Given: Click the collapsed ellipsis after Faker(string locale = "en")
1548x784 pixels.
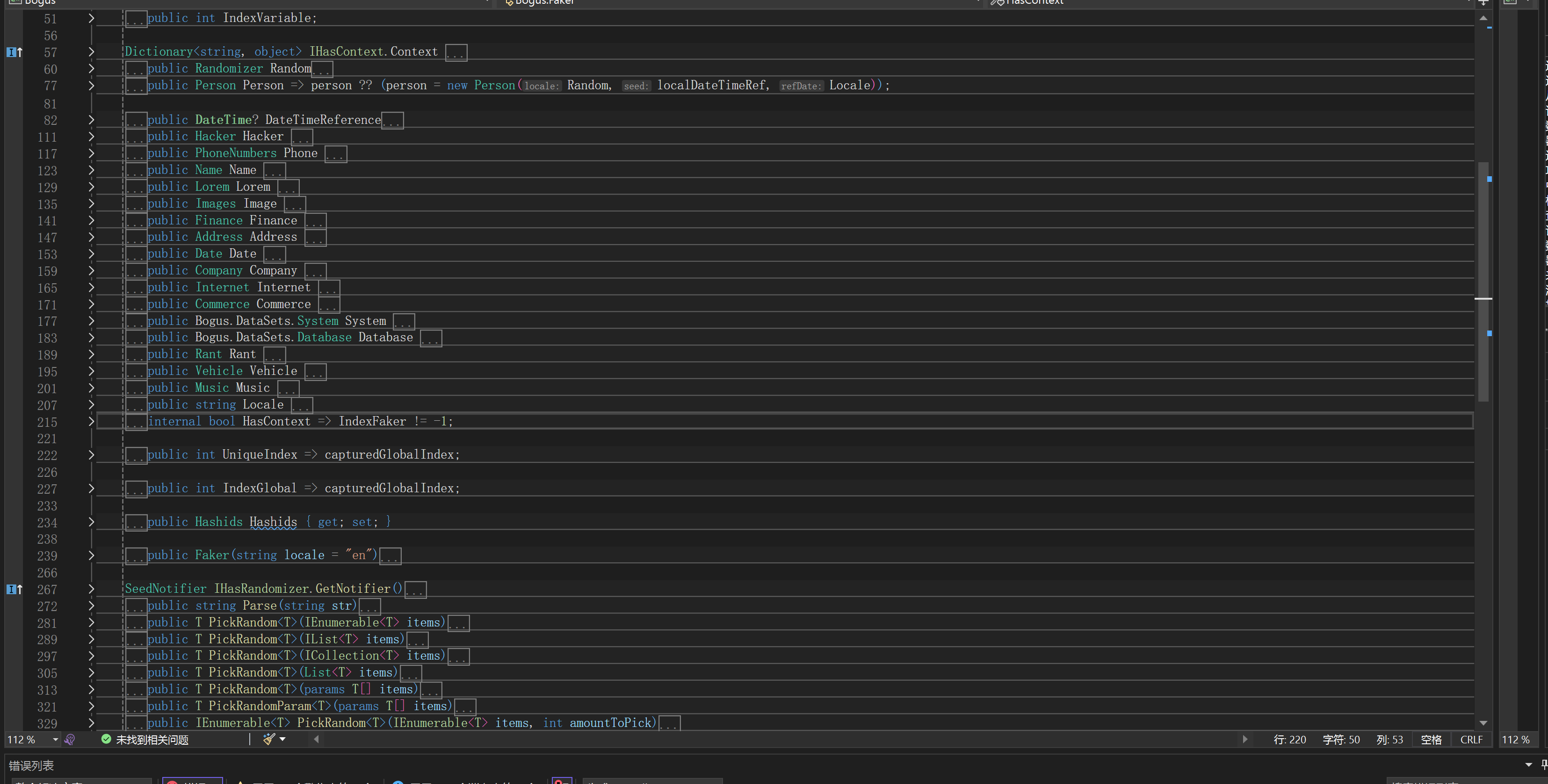Looking at the screenshot, I should (x=390, y=556).
